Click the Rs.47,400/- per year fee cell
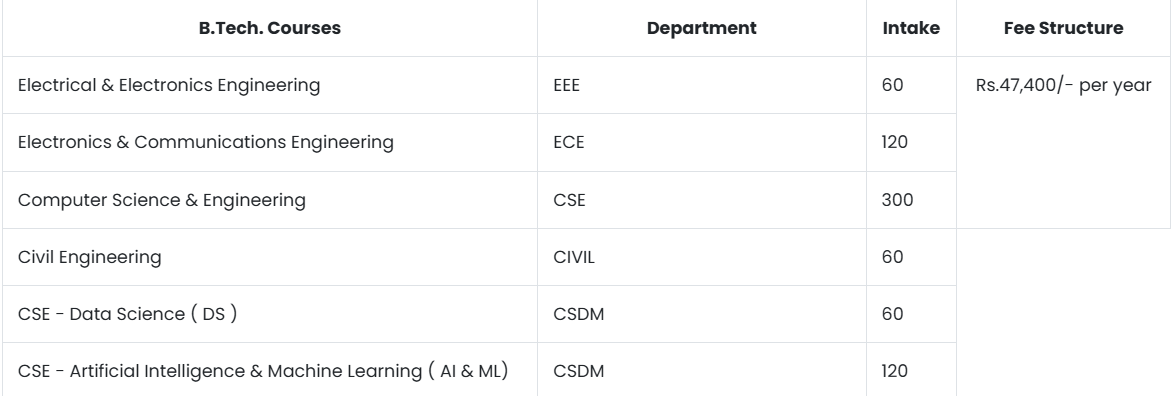This screenshot has width=1172, height=396. coord(1063,143)
